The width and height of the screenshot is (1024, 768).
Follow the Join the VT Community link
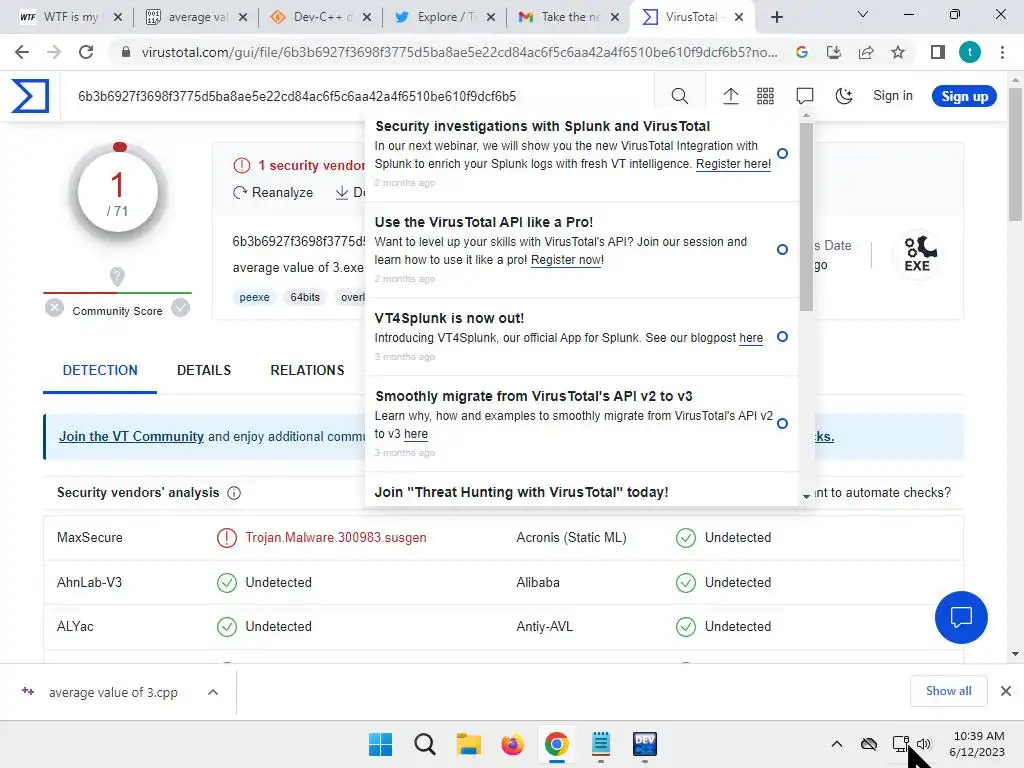tap(131, 436)
